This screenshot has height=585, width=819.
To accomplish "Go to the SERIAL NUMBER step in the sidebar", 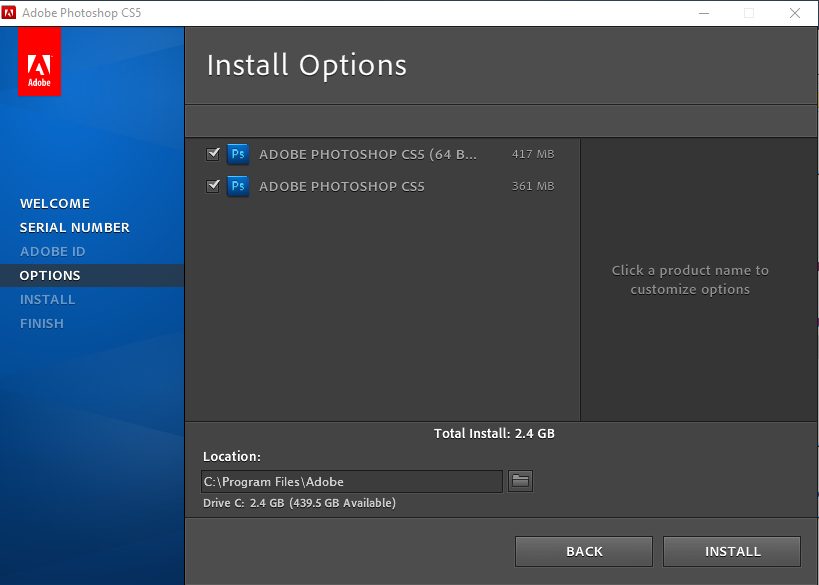I will coord(75,227).
